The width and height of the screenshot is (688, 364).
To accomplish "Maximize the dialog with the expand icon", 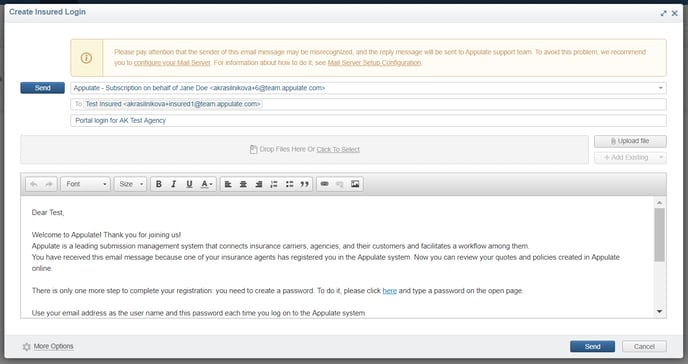I will click(663, 14).
